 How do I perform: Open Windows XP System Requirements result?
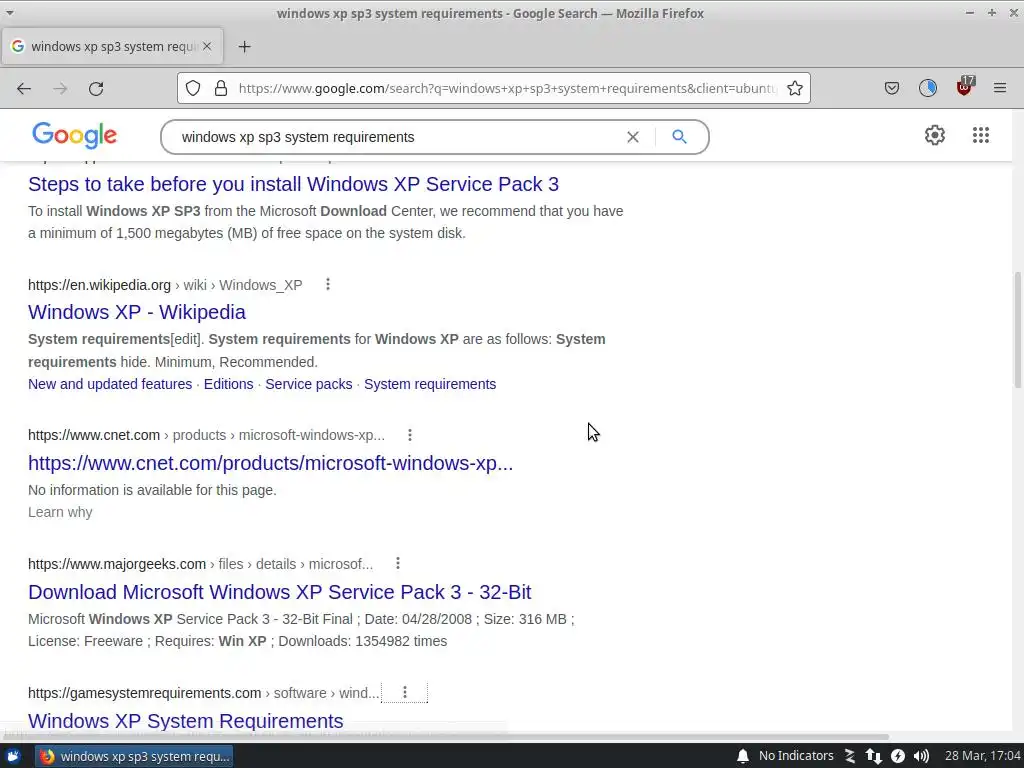(x=185, y=721)
